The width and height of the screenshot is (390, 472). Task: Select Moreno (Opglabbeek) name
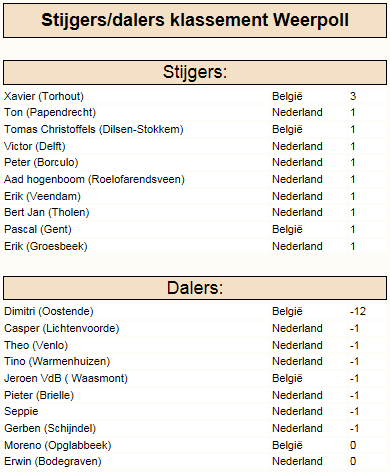coord(58,445)
